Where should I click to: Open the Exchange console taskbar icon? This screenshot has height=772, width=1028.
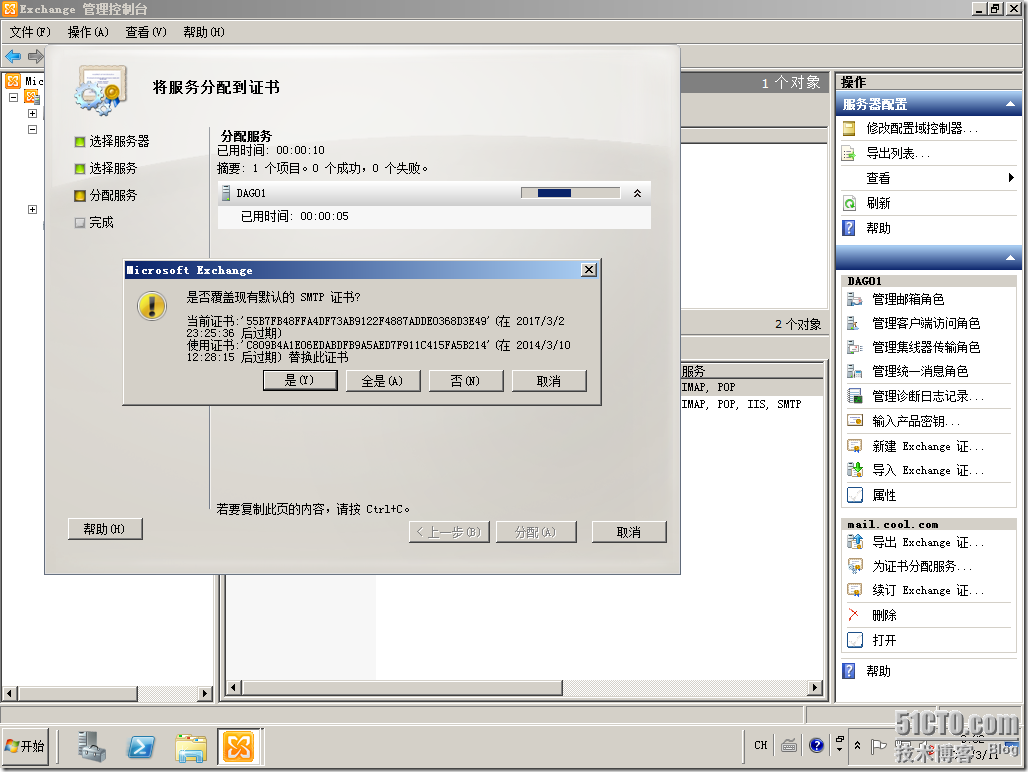pyautogui.click(x=237, y=746)
